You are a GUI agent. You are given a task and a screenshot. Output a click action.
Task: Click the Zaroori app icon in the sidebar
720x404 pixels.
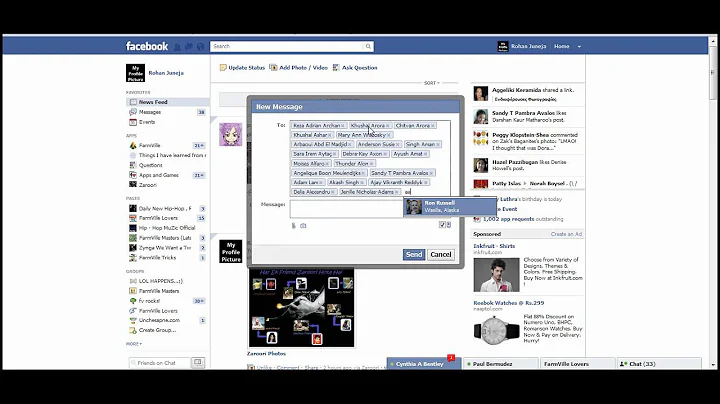coord(133,185)
